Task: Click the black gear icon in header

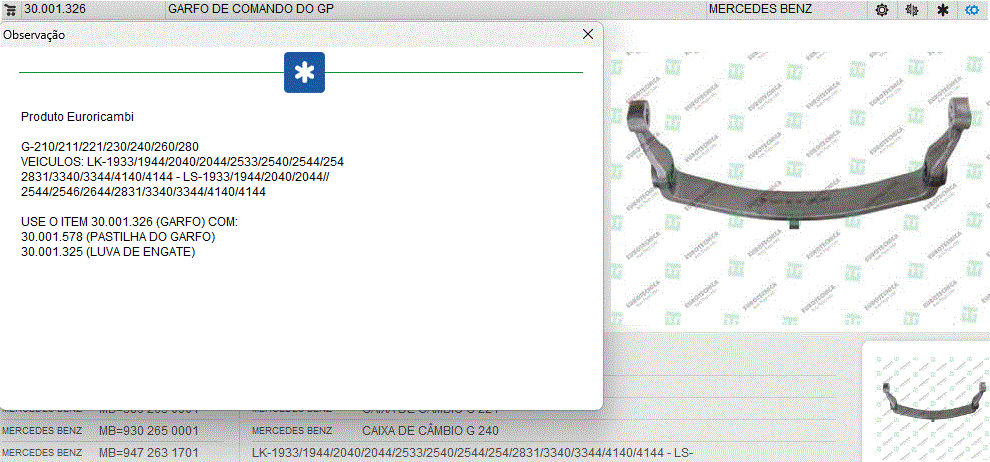Action: click(882, 9)
